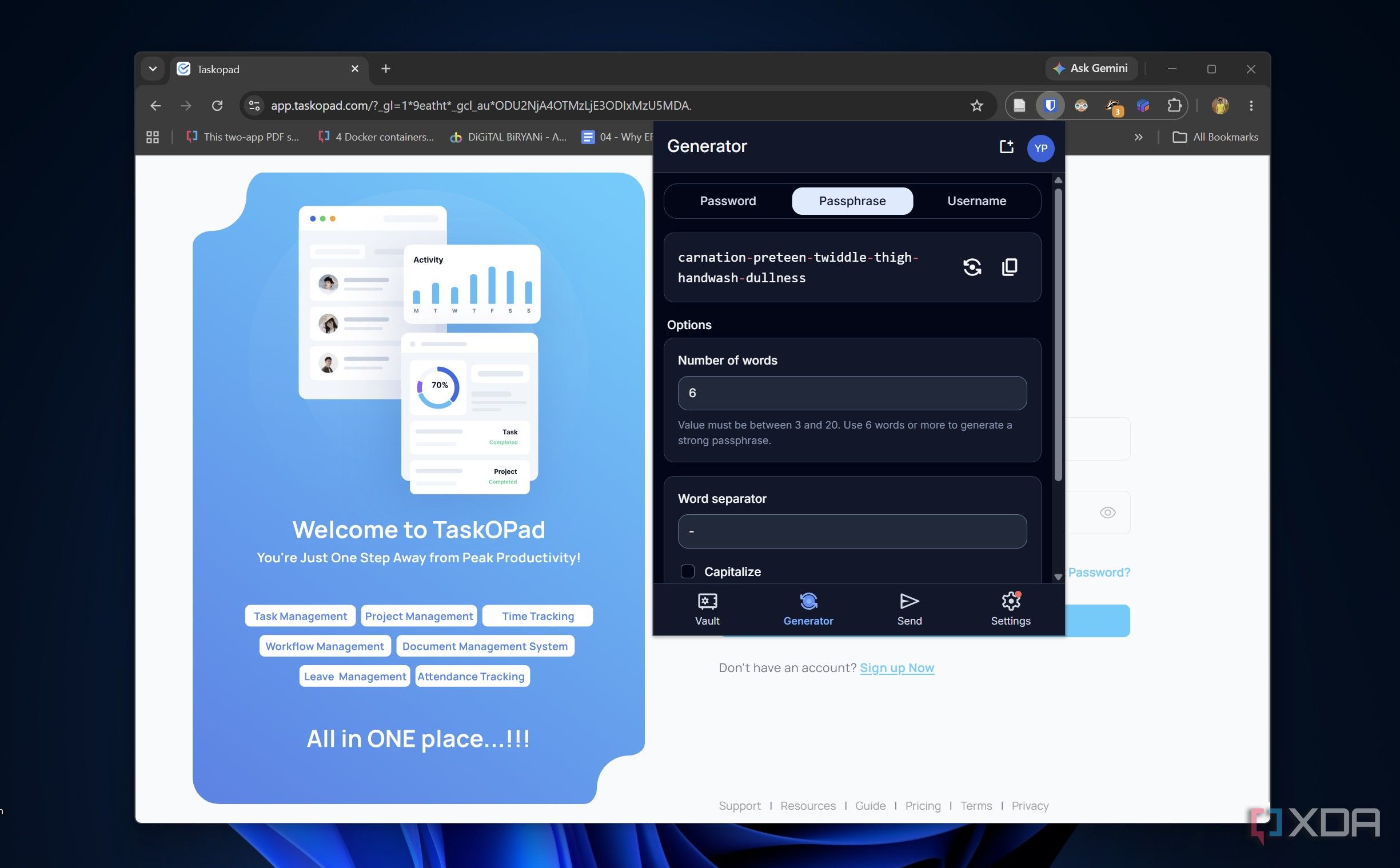Open the Send section
This screenshot has width=1400, height=868.
(x=910, y=610)
